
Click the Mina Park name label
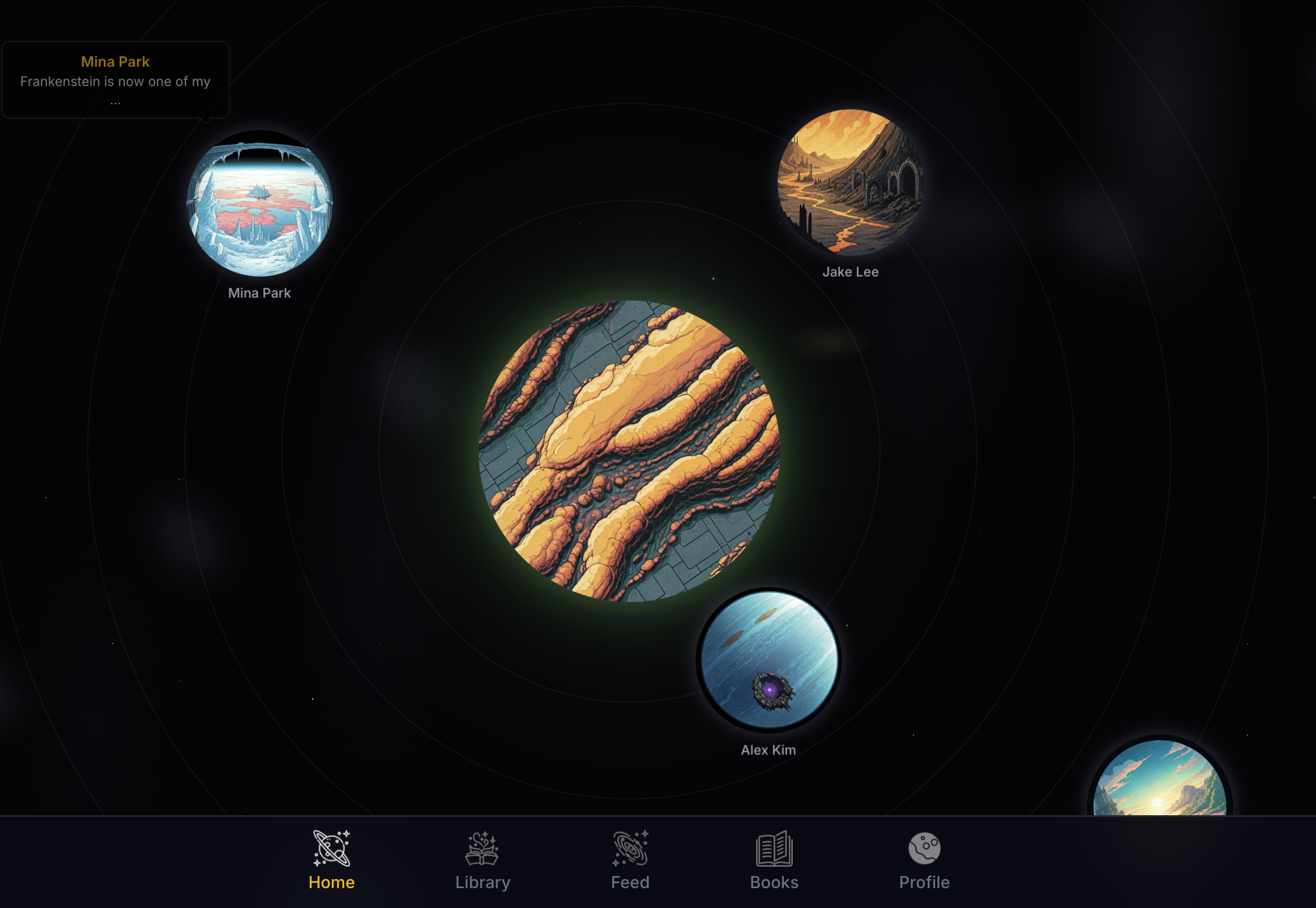click(259, 293)
